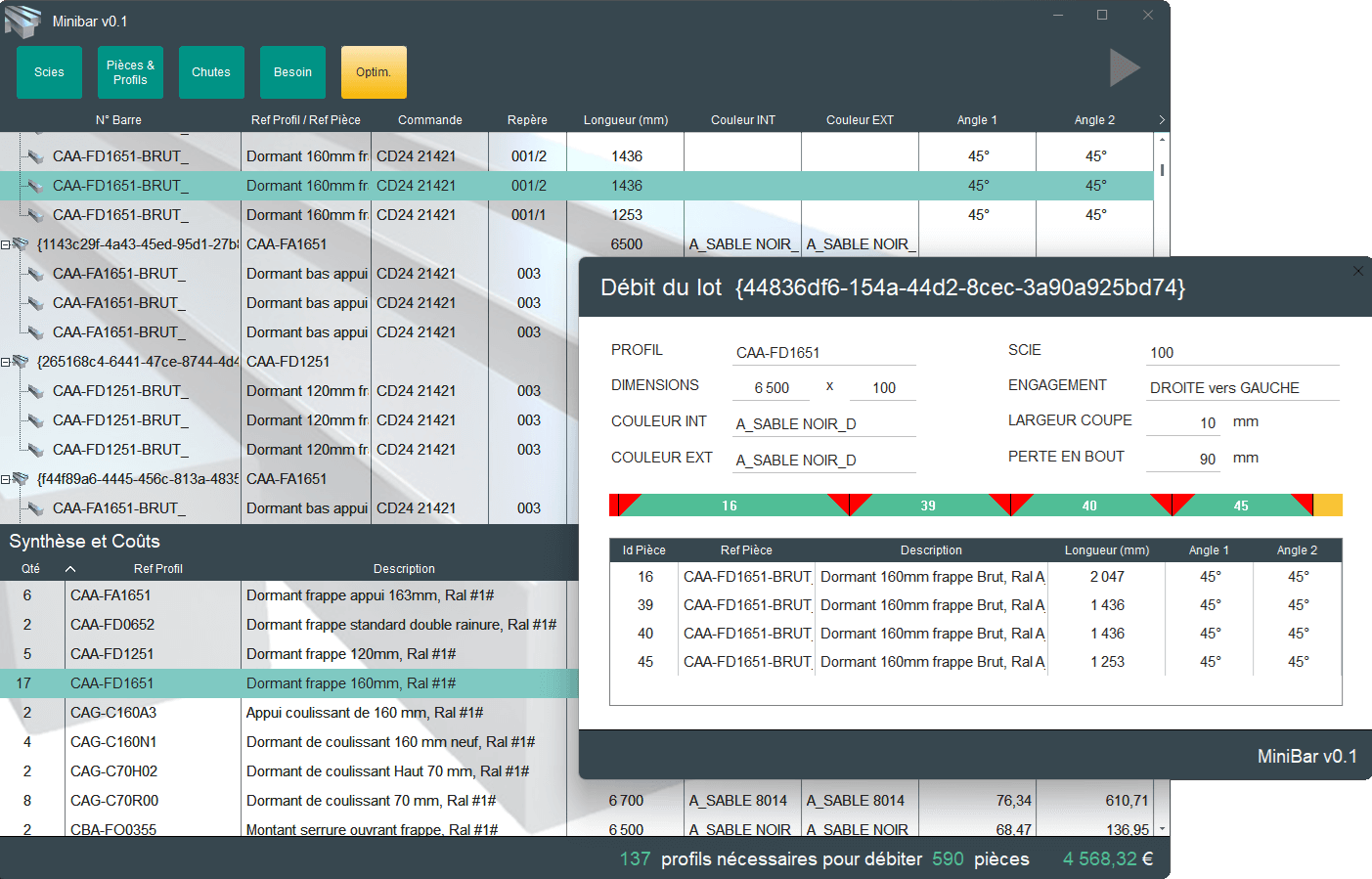Viewport: 1372px width, 879px height.
Task: Select green segment 39 in the cutting bar
Action: click(927, 505)
